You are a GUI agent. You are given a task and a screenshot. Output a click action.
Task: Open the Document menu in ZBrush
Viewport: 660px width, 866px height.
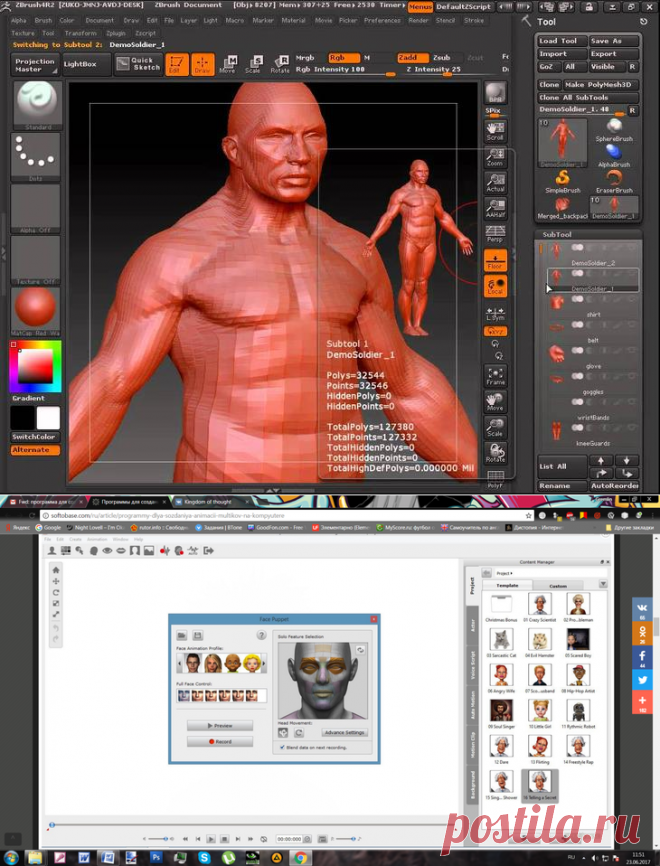click(x=99, y=20)
